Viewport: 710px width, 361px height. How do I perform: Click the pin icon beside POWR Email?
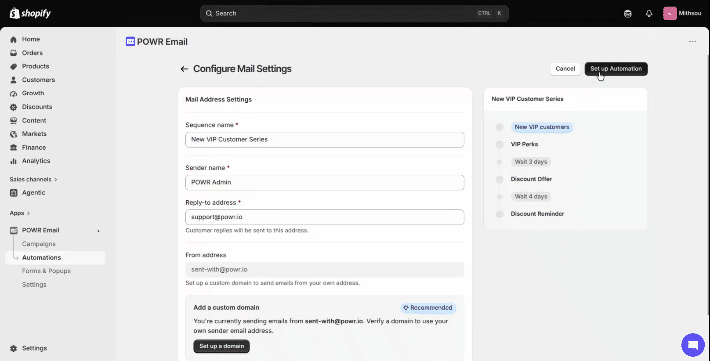[98, 231]
